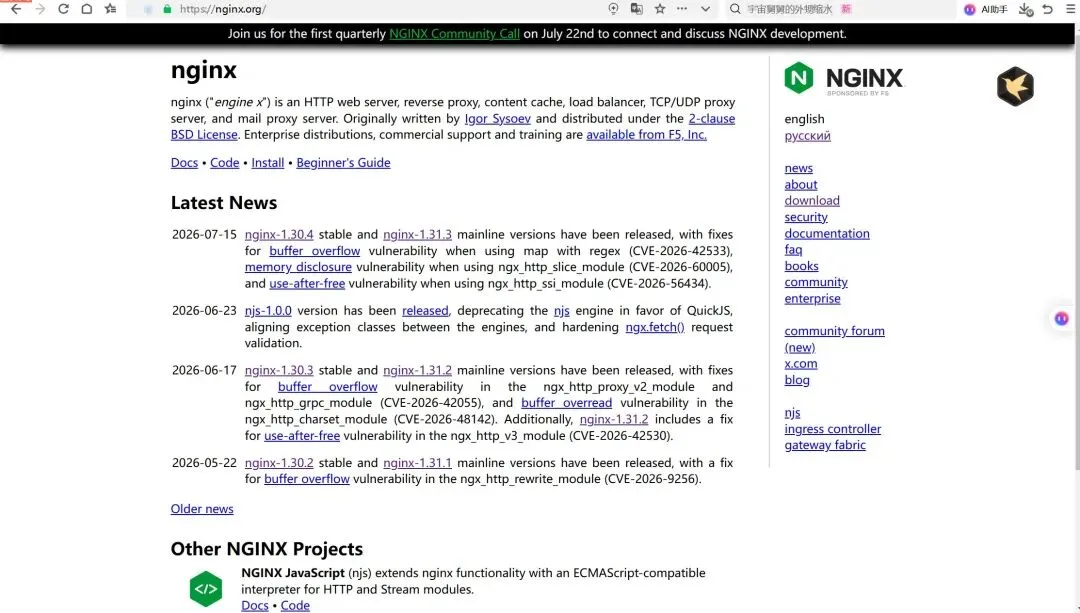Click the browser forward arrow

[x=40, y=9]
